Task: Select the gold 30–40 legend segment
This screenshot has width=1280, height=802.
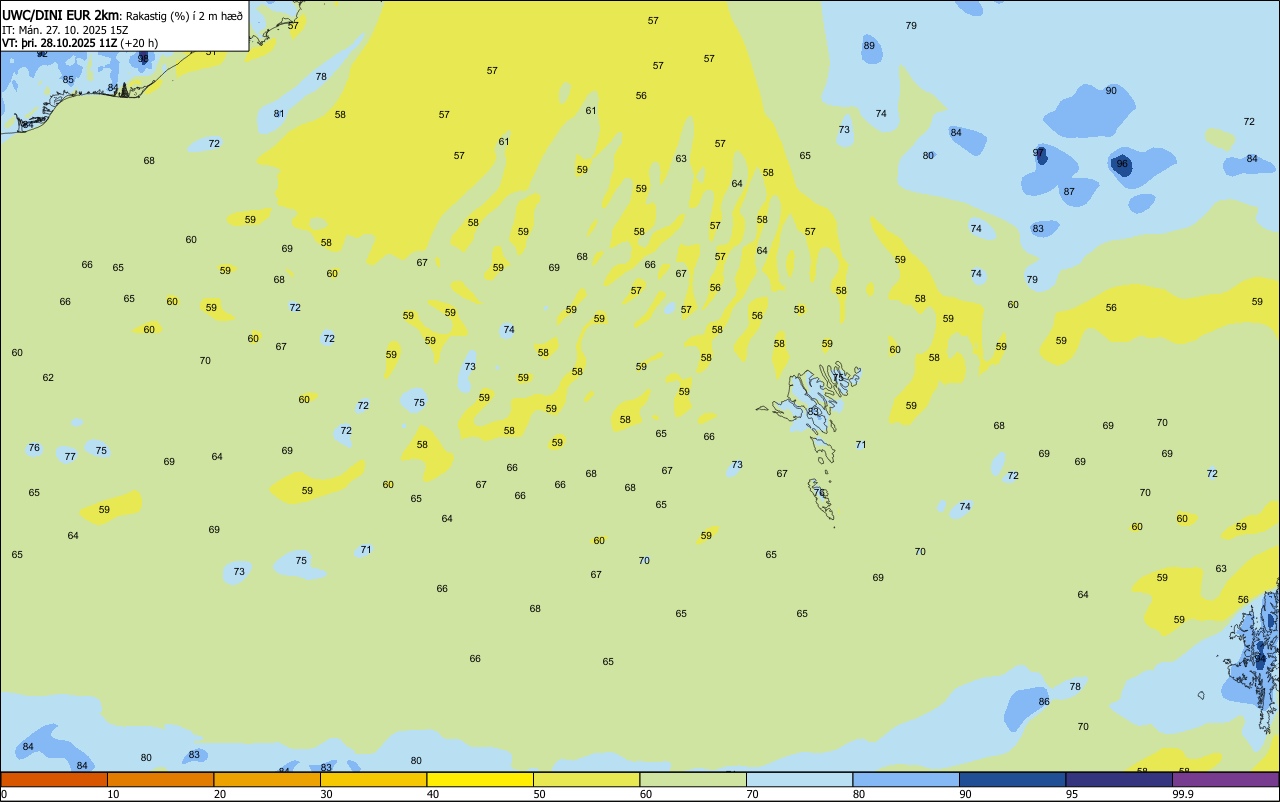Action: tap(373, 779)
